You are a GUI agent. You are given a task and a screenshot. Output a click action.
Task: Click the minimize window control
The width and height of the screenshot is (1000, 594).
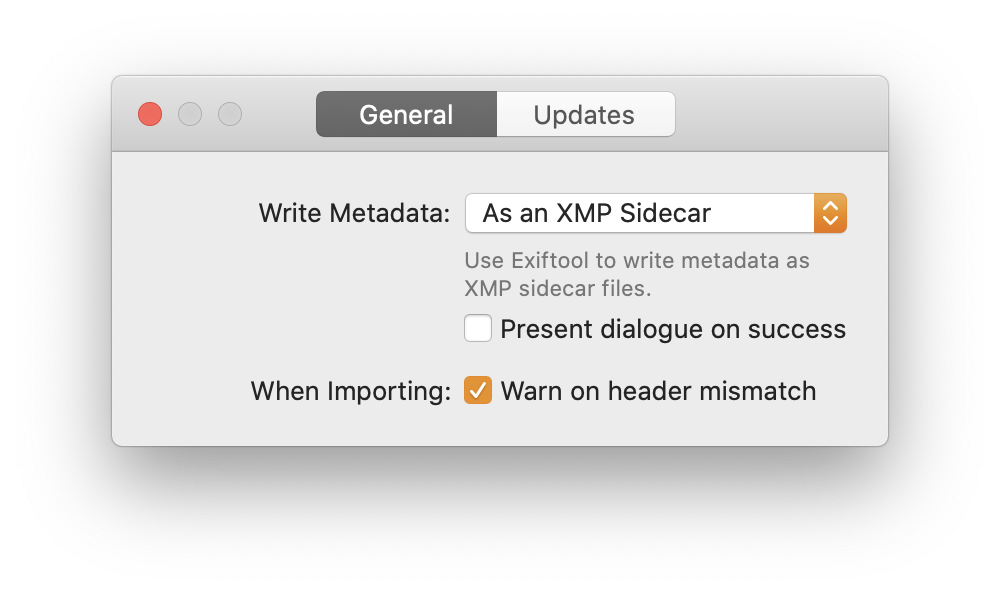[190, 113]
